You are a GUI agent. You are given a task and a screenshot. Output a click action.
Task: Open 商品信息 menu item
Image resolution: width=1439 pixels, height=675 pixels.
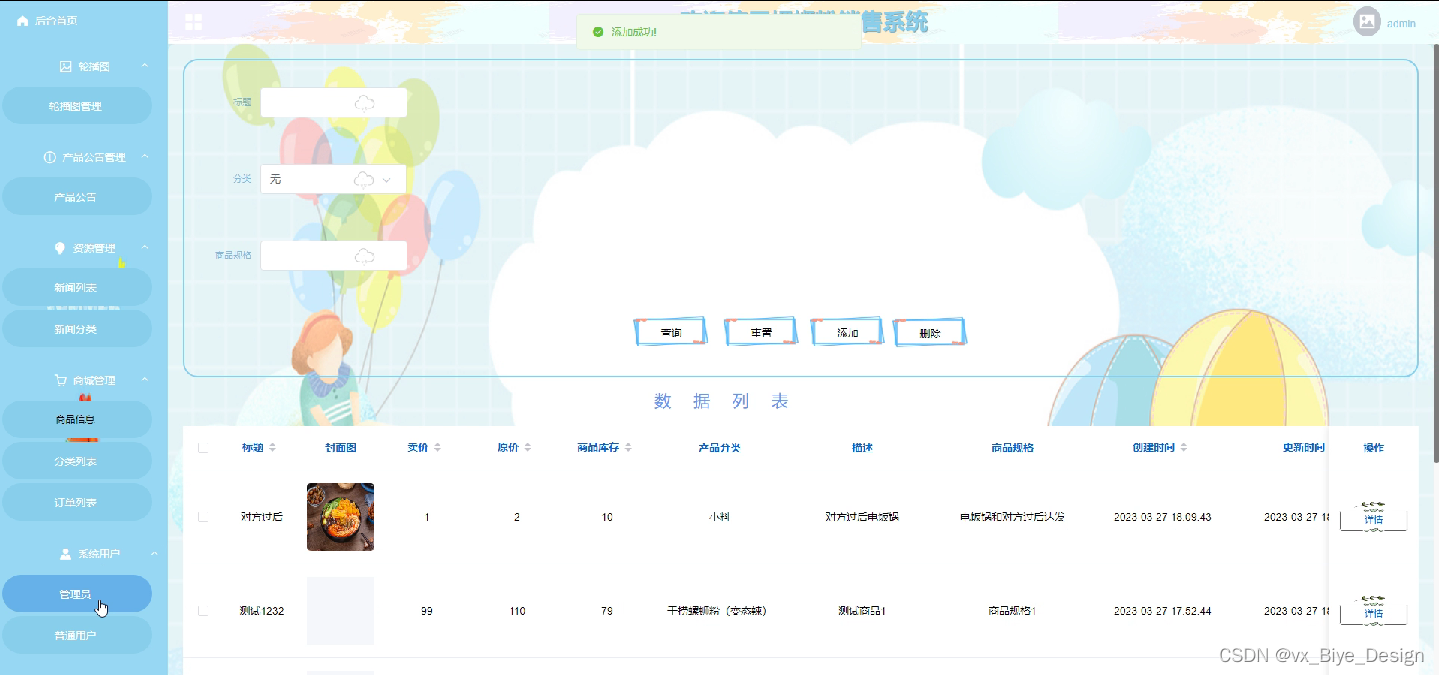pos(77,420)
